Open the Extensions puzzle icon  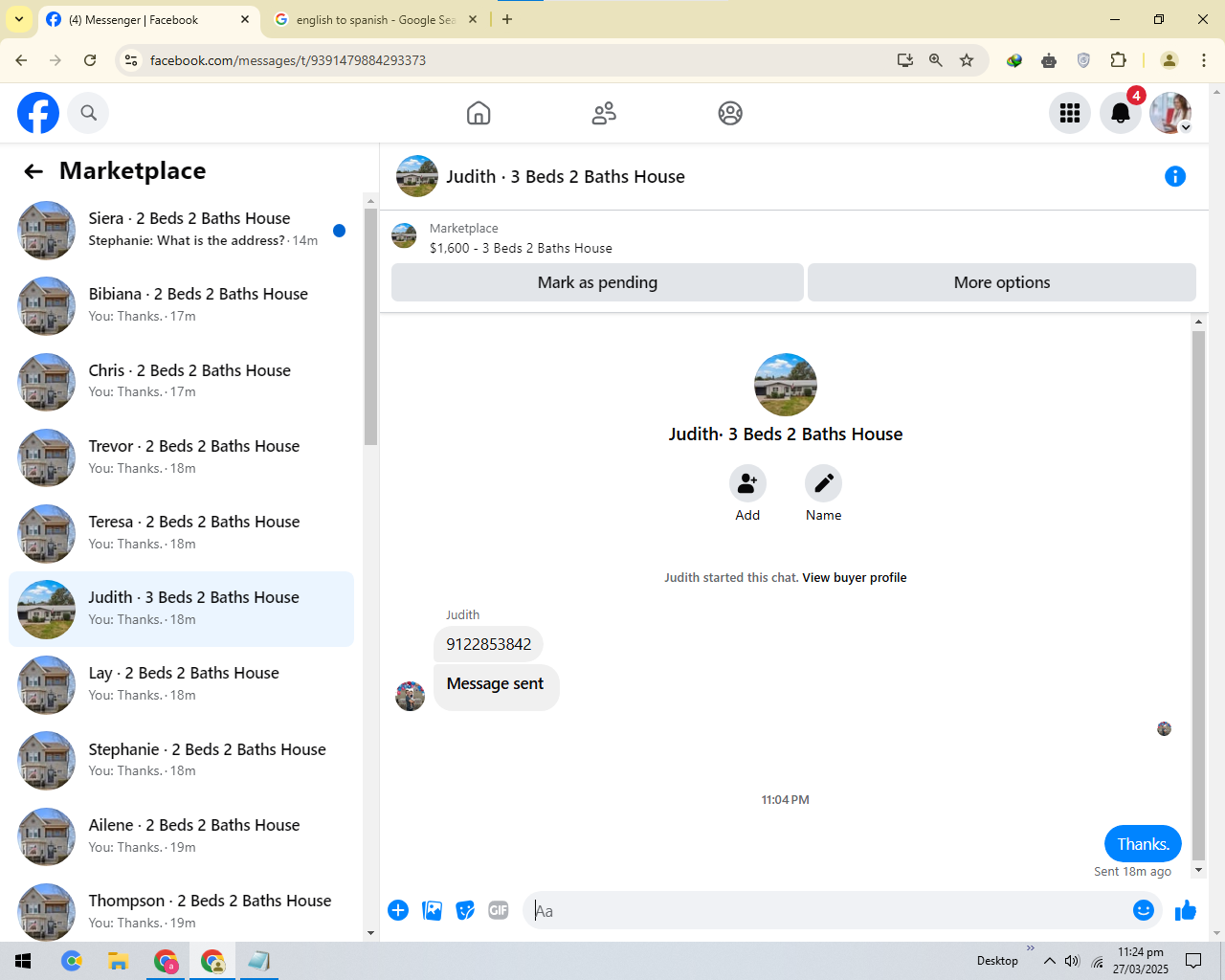click(x=1118, y=60)
